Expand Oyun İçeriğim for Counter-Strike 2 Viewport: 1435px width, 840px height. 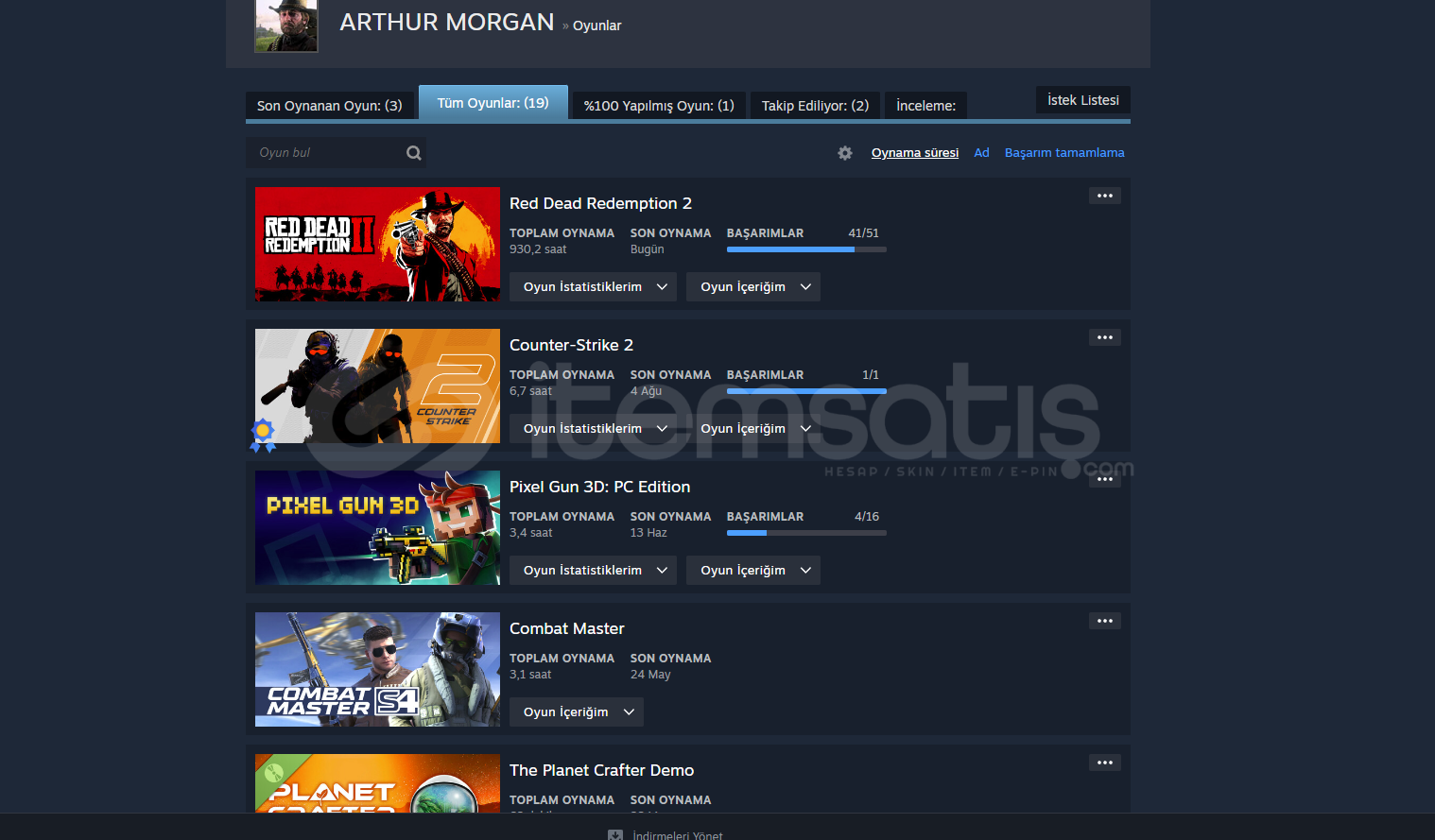(753, 429)
